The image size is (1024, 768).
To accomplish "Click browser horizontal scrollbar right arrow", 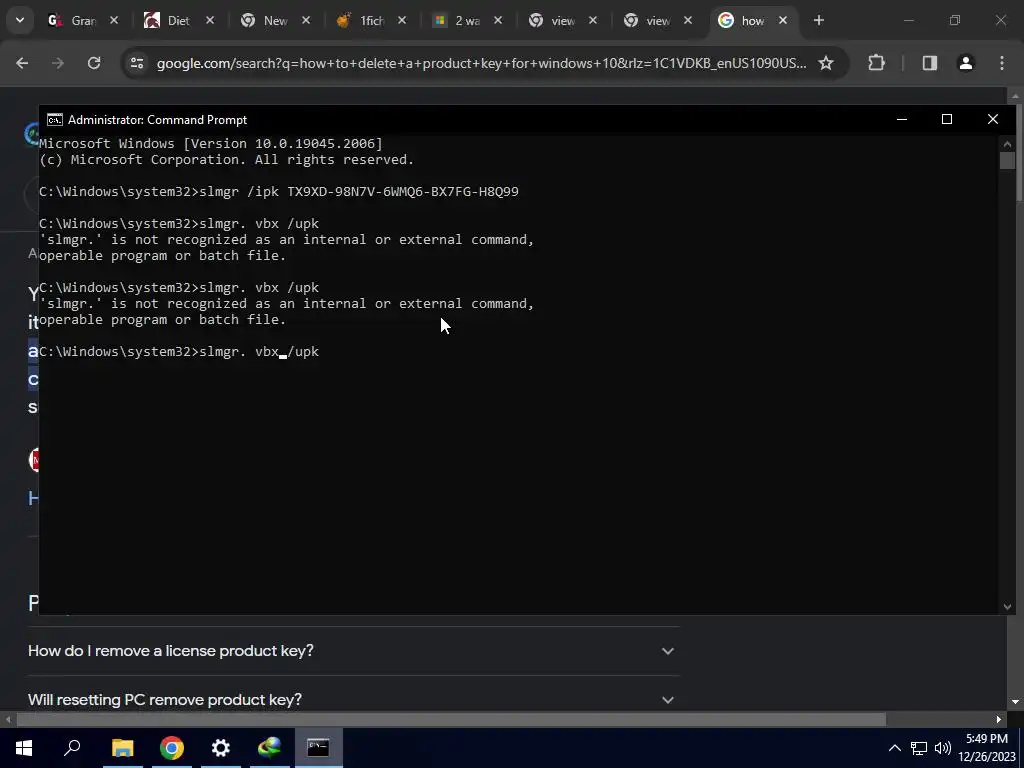I will pyautogui.click(x=999, y=720).
